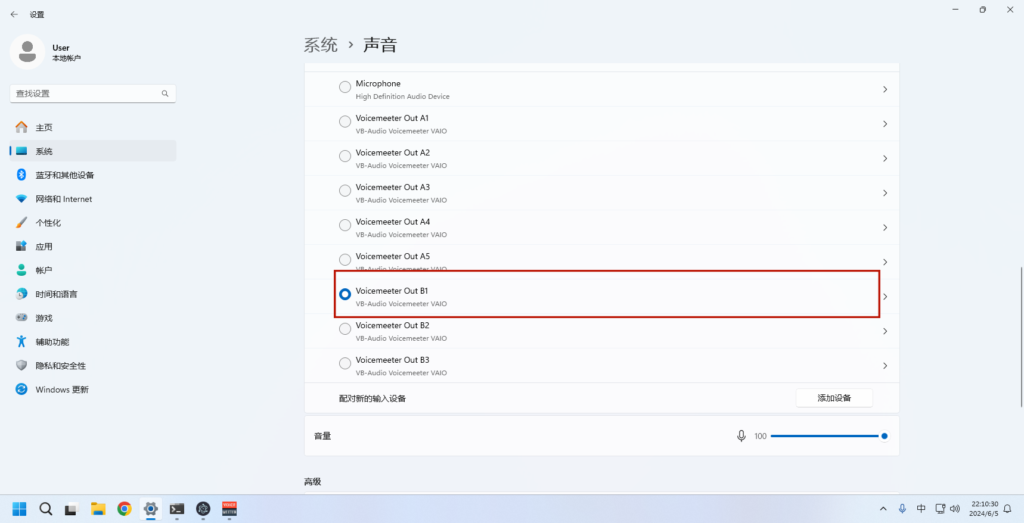Select Voicemeeter Out A2 radio button
This screenshot has height=523, width=1024.
pyautogui.click(x=345, y=156)
